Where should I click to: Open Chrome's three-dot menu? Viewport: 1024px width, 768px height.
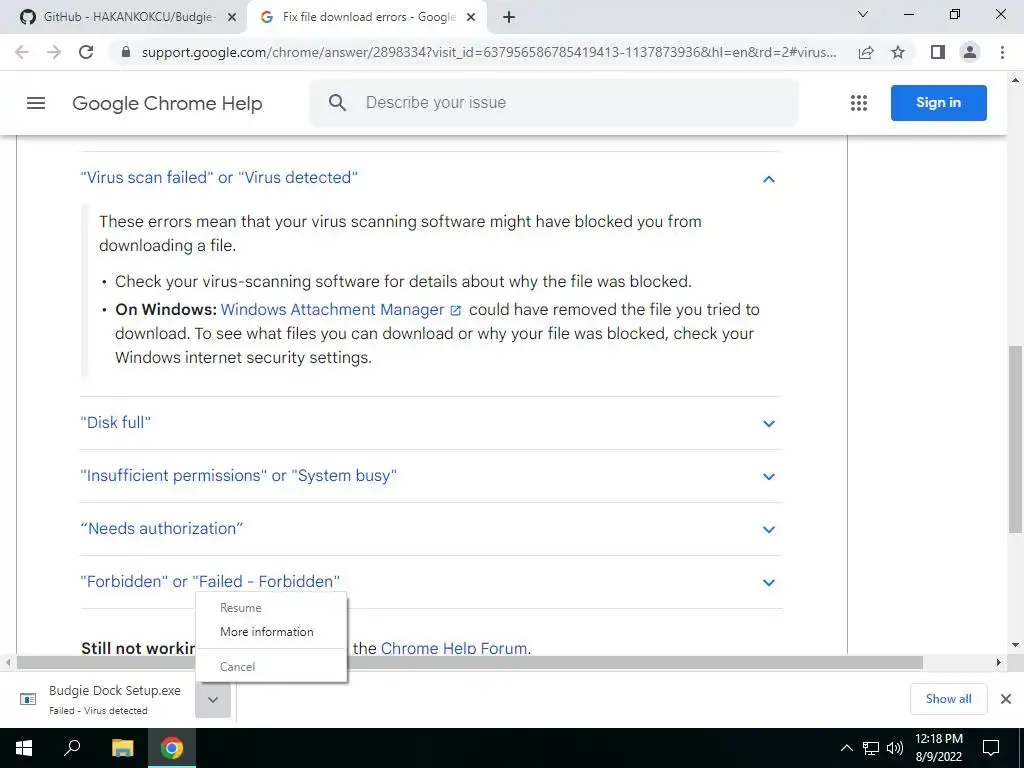click(x=1002, y=52)
